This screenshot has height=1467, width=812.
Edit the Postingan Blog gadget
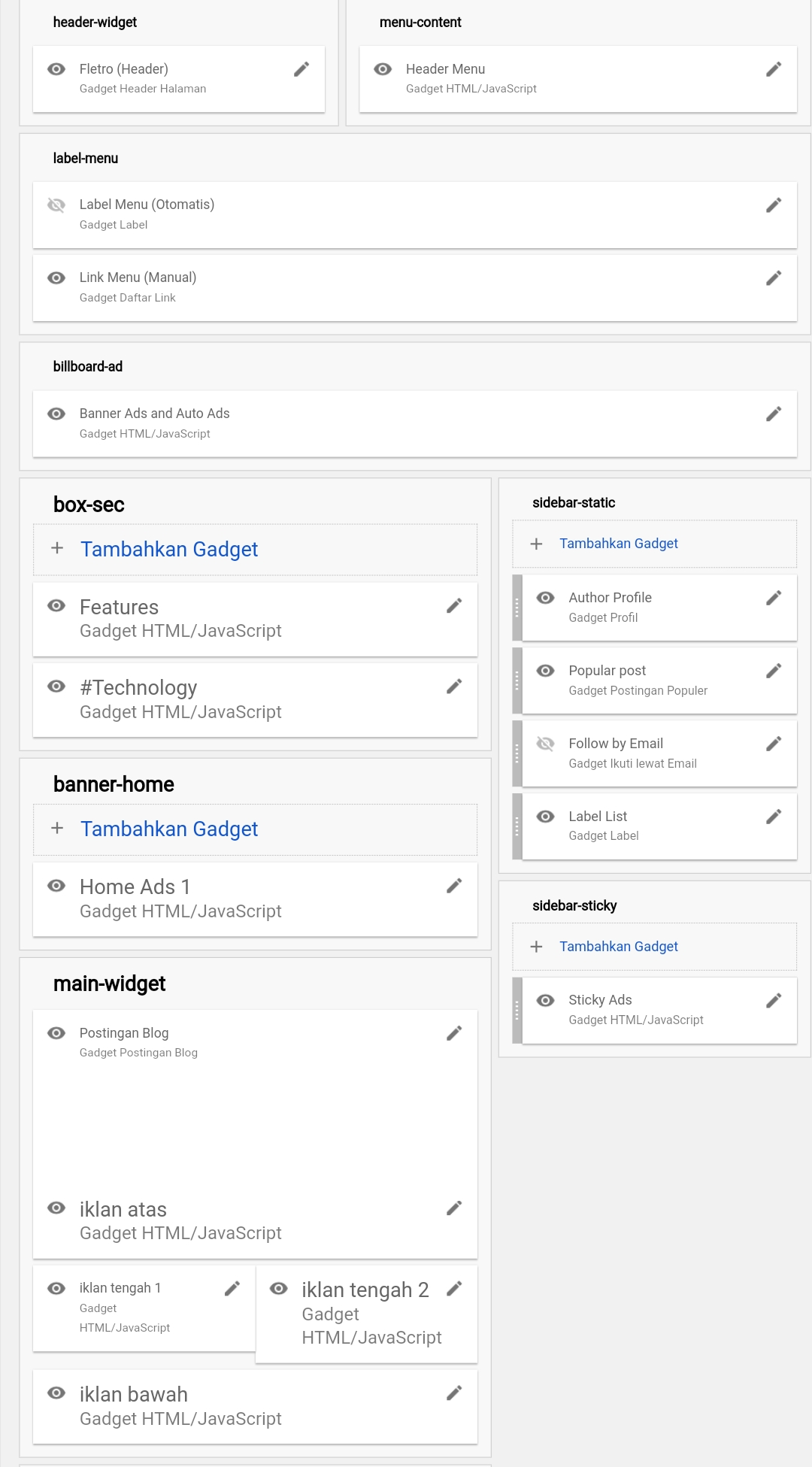(x=454, y=1033)
